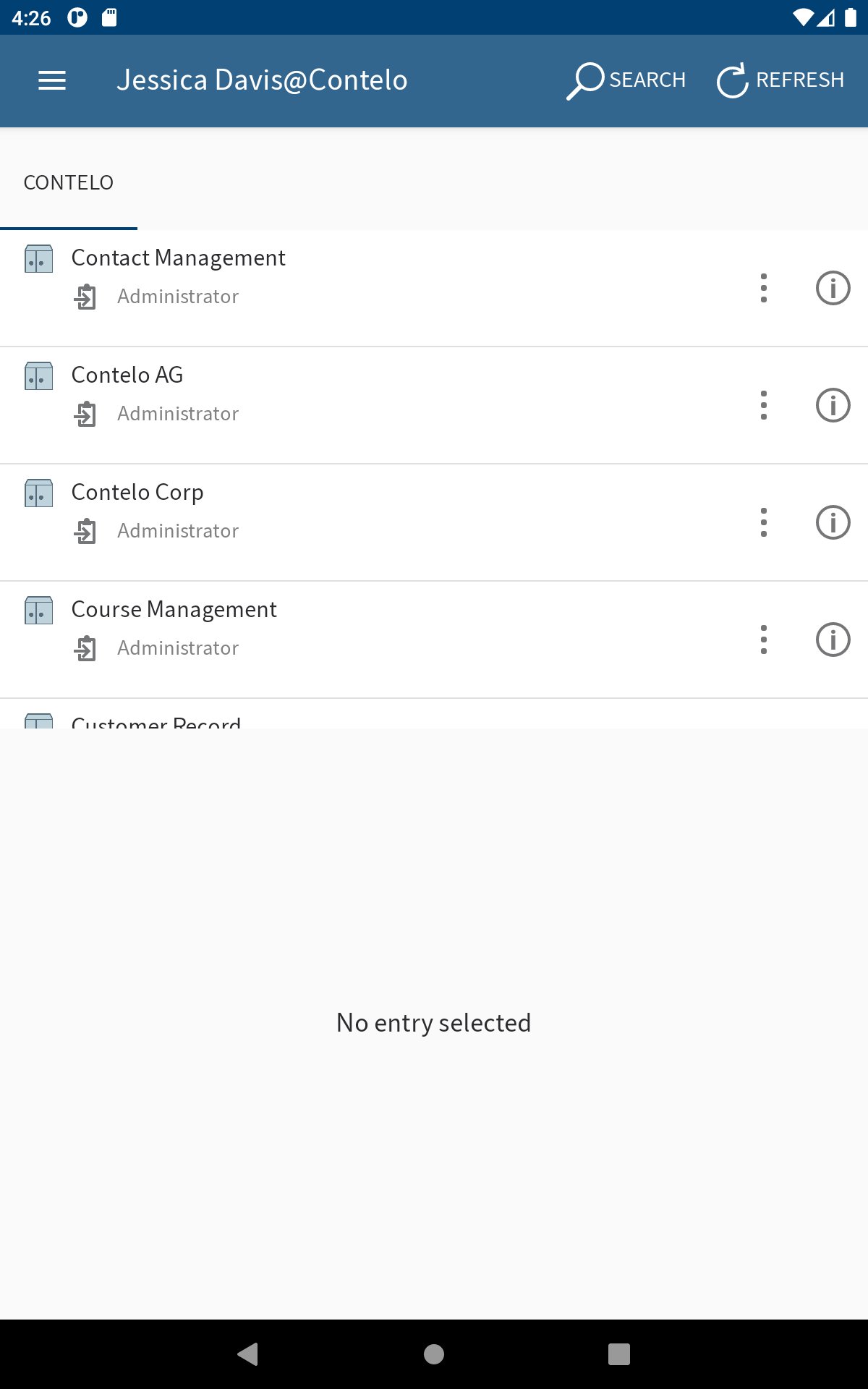868x1389 pixels.
Task: Tap the Android back navigation button
Action: pos(248,1354)
